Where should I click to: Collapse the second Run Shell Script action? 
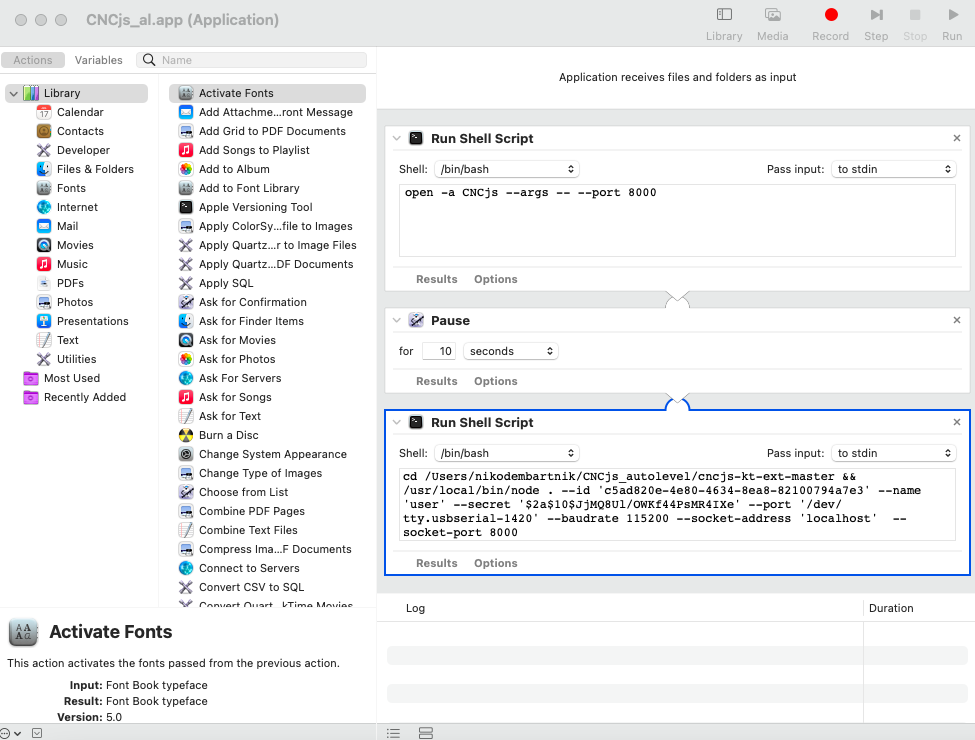(397, 423)
